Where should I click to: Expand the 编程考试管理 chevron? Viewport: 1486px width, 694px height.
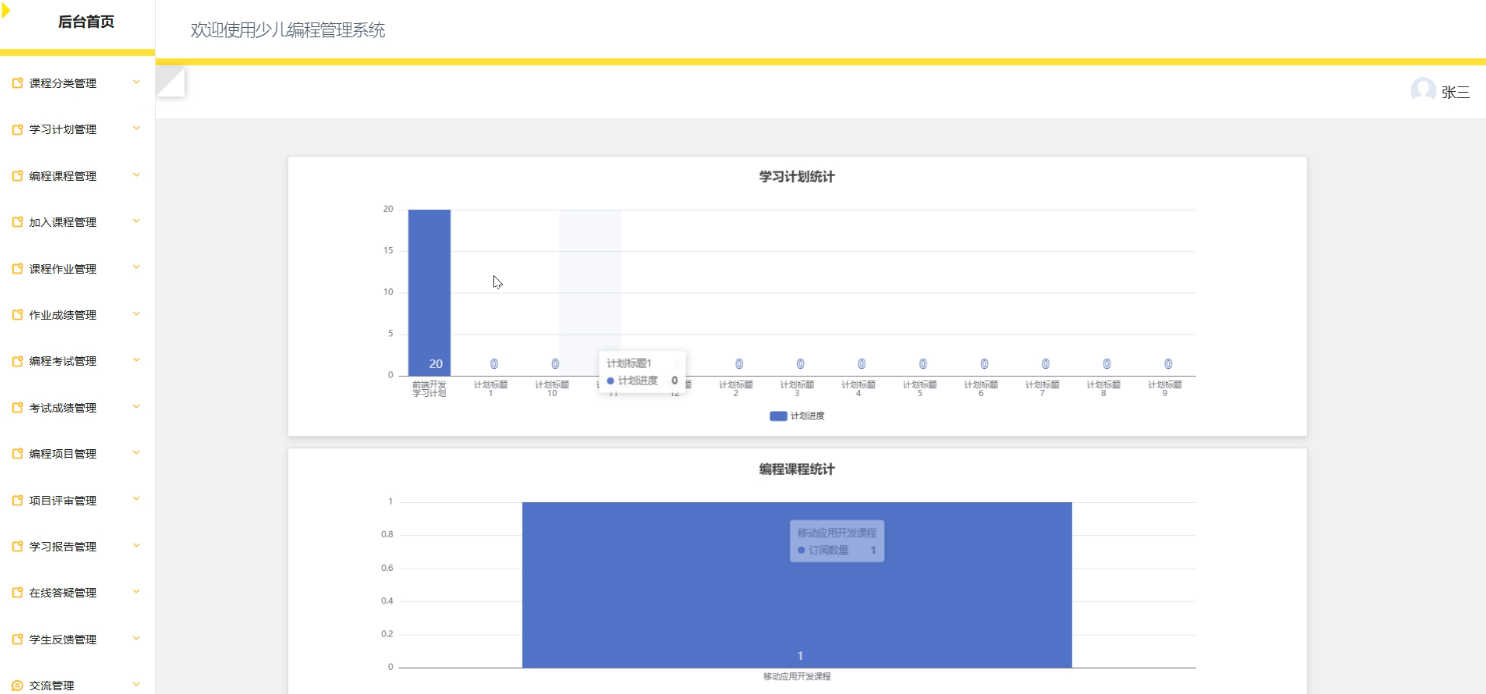click(136, 360)
